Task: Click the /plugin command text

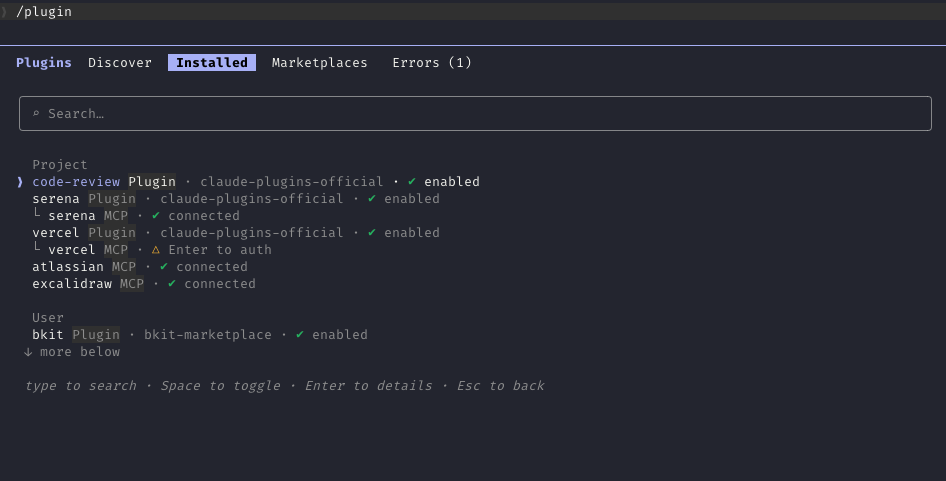Action: pos(43,11)
